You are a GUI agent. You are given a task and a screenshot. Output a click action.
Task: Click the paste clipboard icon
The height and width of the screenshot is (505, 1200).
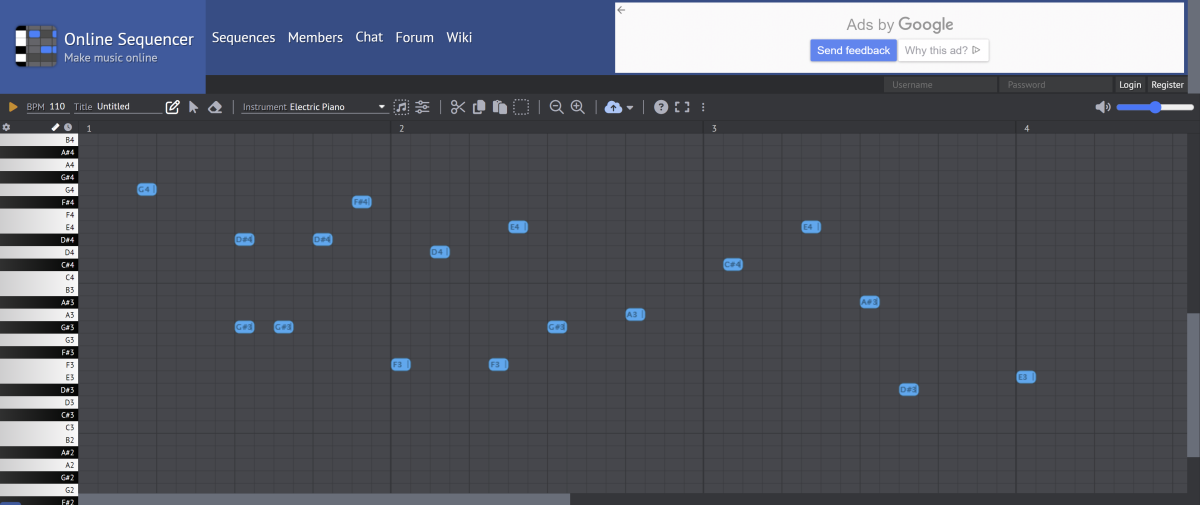click(x=500, y=107)
